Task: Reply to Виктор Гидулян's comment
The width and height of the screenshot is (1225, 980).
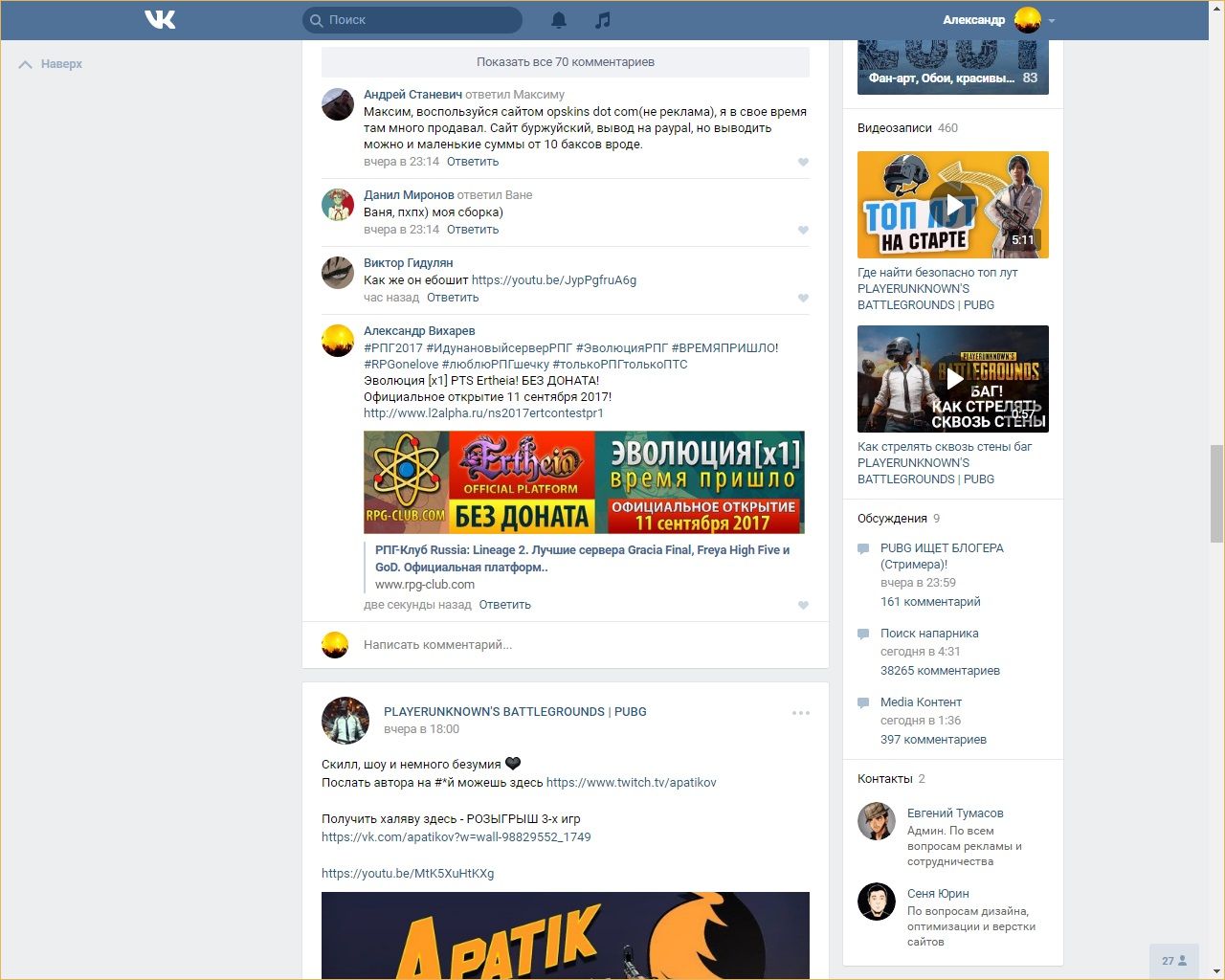Action: (x=453, y=298)
